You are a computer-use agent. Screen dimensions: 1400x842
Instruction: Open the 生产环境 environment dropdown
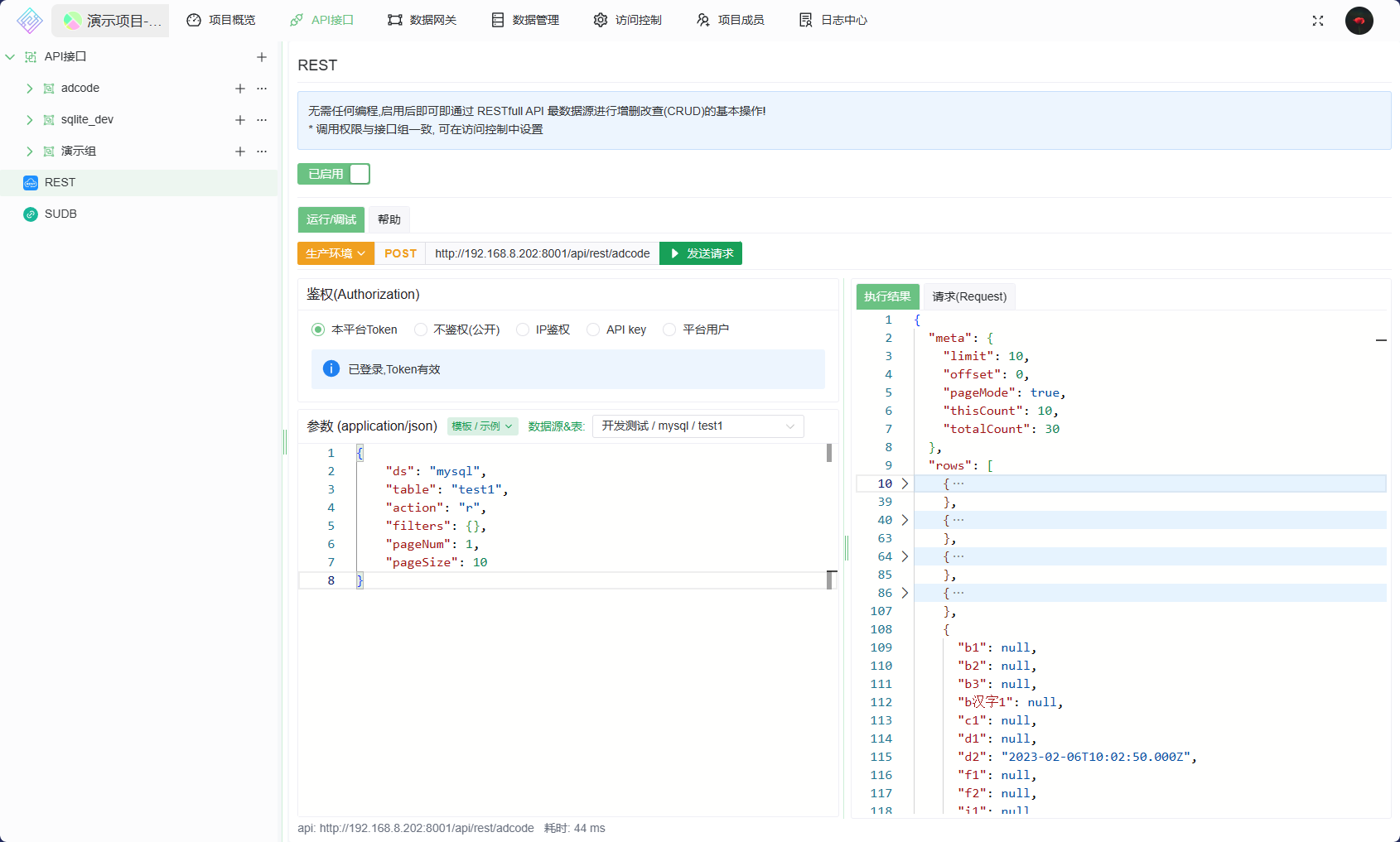click(336, 253)
